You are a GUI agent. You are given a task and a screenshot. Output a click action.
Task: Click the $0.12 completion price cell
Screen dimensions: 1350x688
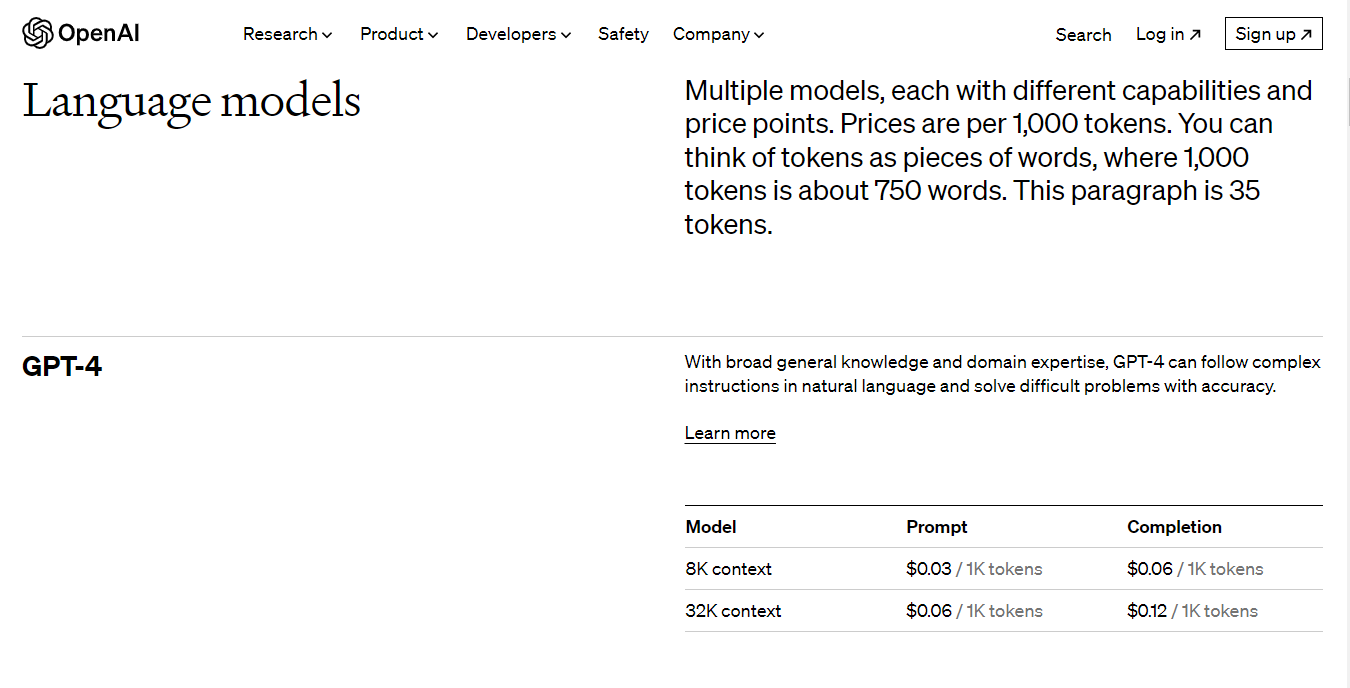[1147, 611]
